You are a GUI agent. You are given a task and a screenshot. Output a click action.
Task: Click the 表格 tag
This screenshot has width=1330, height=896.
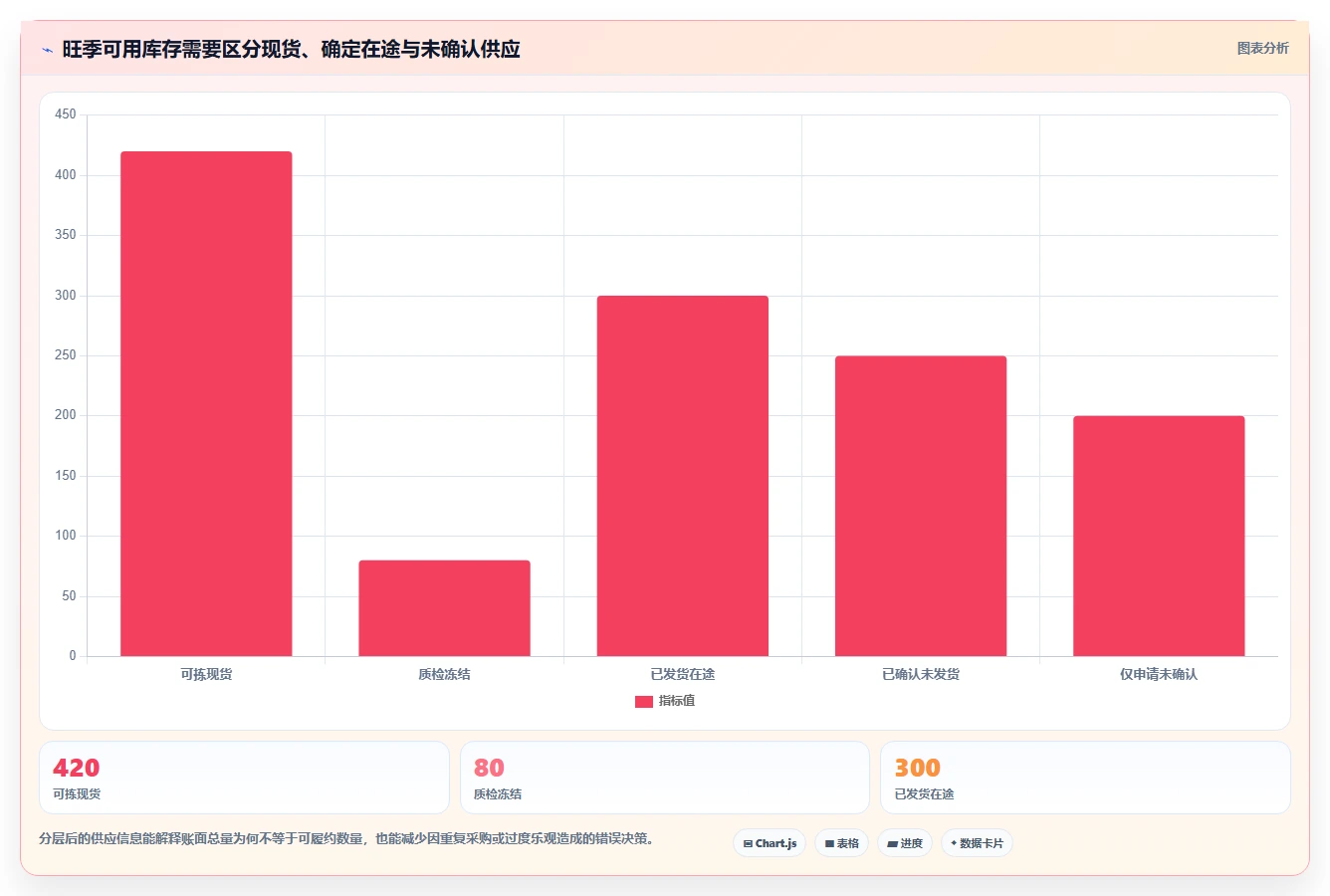(x=841, y=843)
